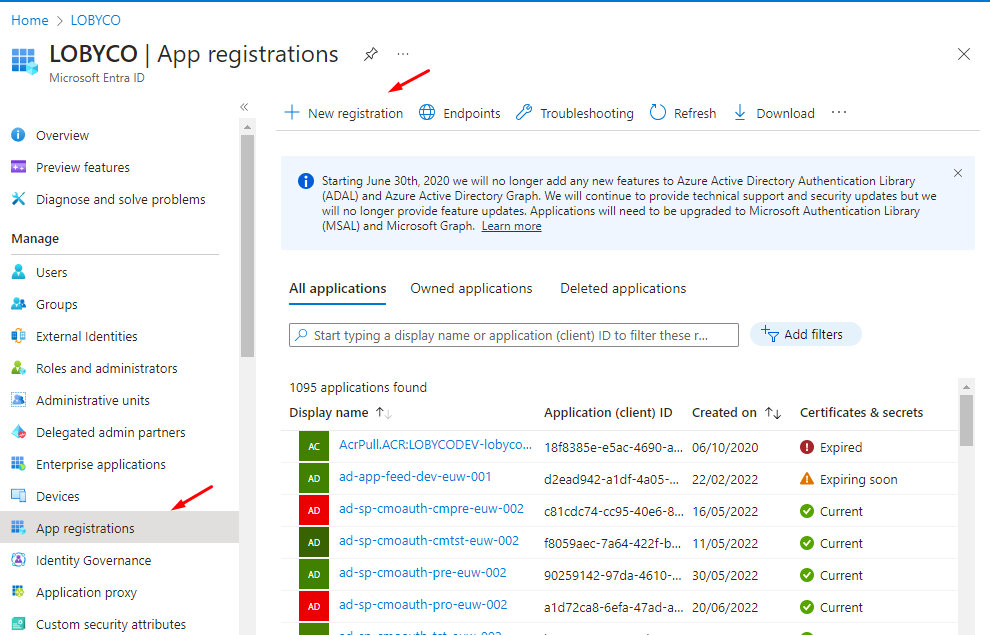Viewport: 990px width, 635px height.
Task: Sort by Created on column arrows
Action: pyautogui.click(x=773, y=413)
